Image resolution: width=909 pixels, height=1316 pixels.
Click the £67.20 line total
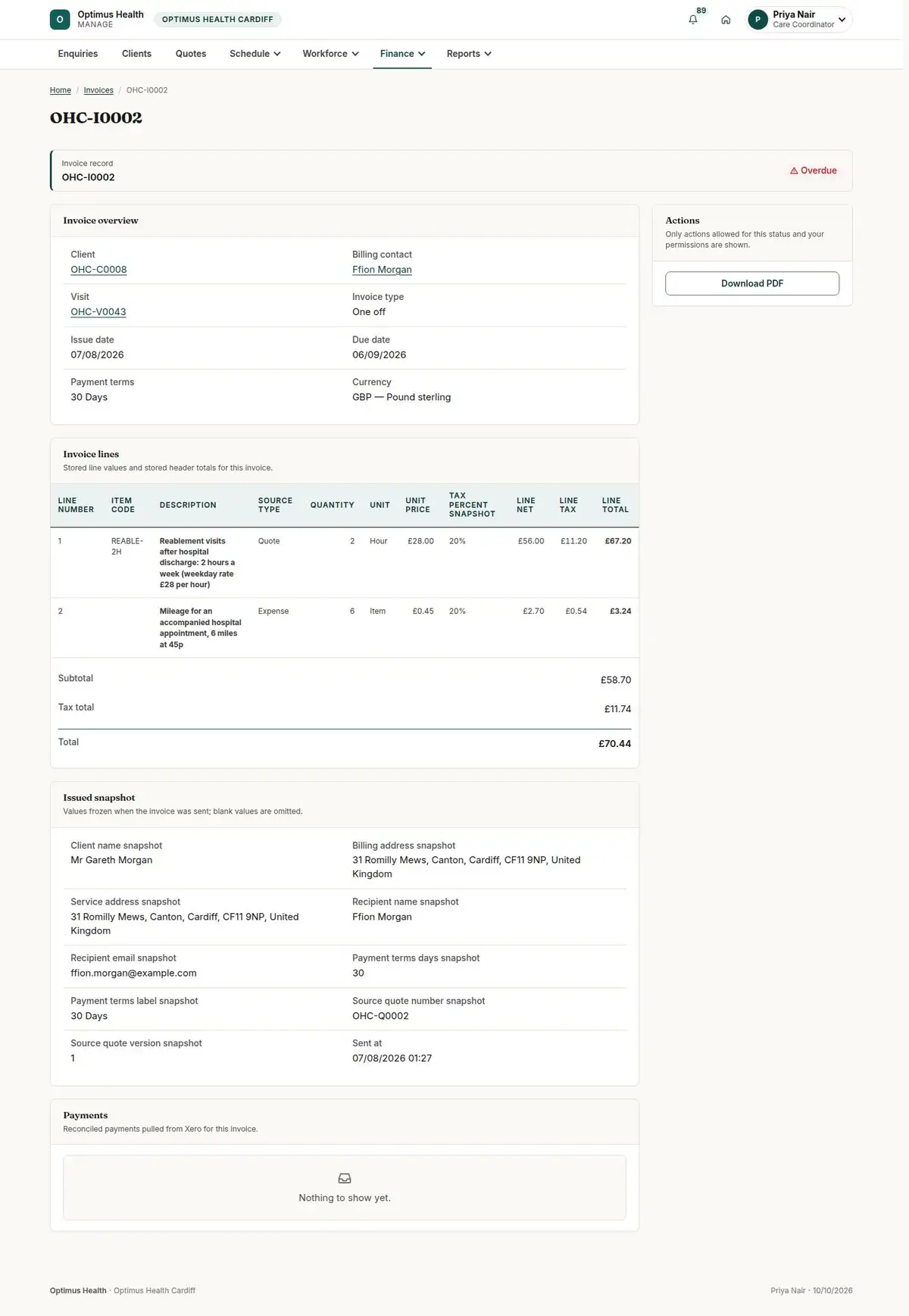pos(618,541)
